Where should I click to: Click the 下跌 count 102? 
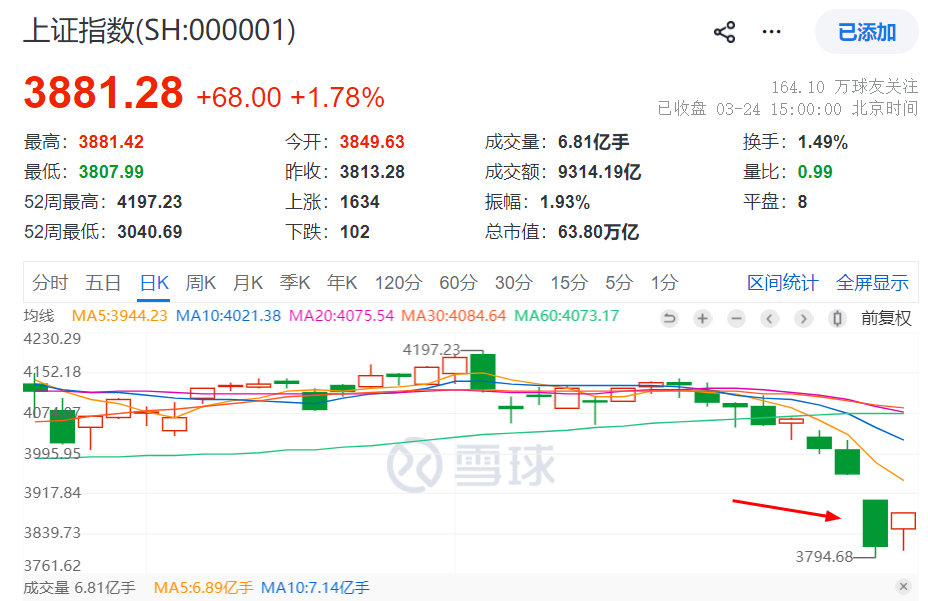pos(355,232)
